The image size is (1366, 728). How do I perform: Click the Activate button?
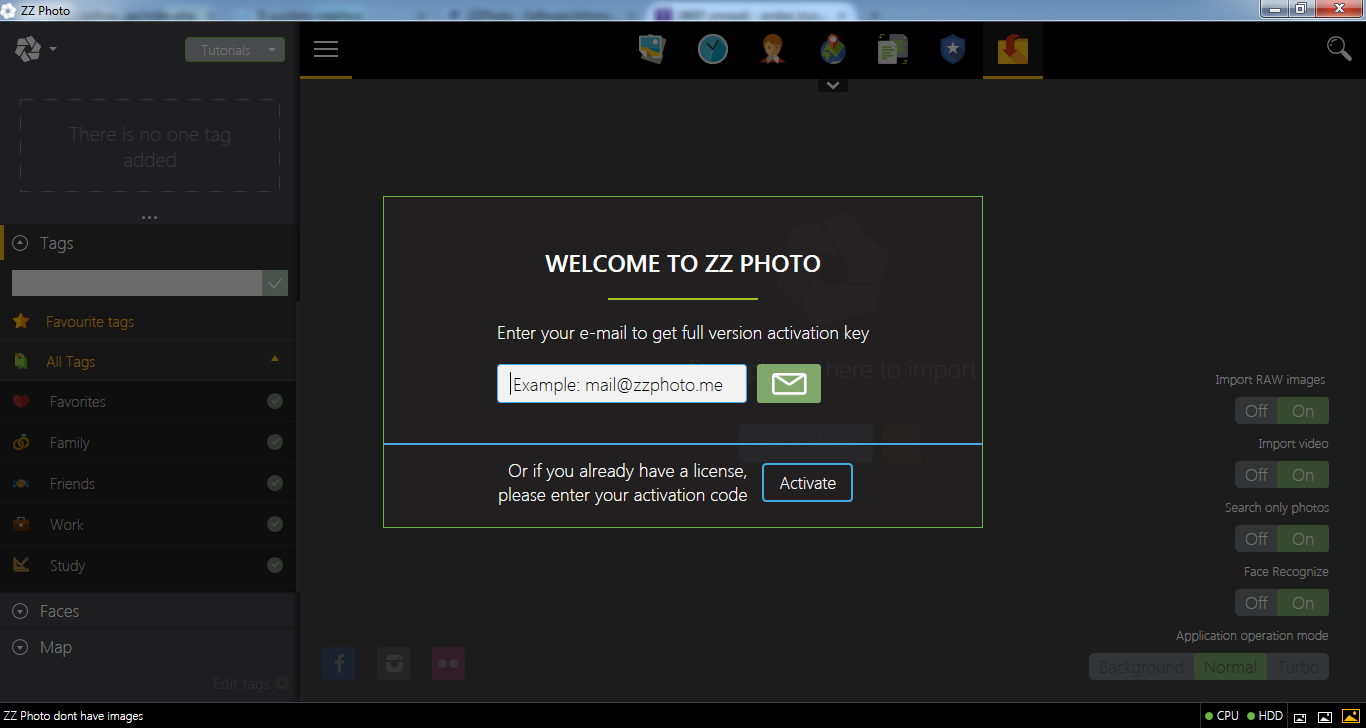point(807,483)
